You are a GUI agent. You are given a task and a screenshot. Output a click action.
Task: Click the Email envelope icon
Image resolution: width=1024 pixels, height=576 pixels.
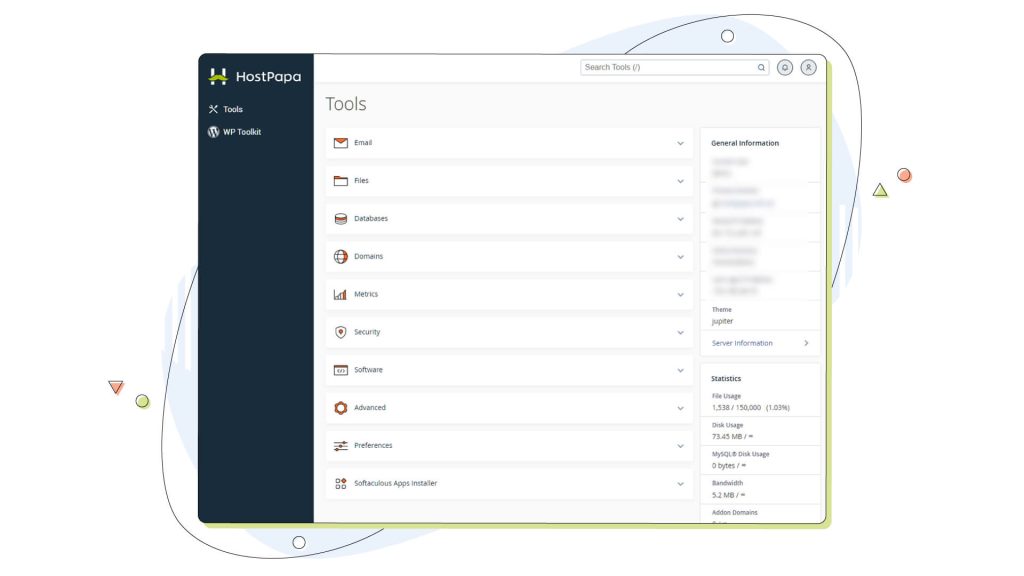[341, 143]
